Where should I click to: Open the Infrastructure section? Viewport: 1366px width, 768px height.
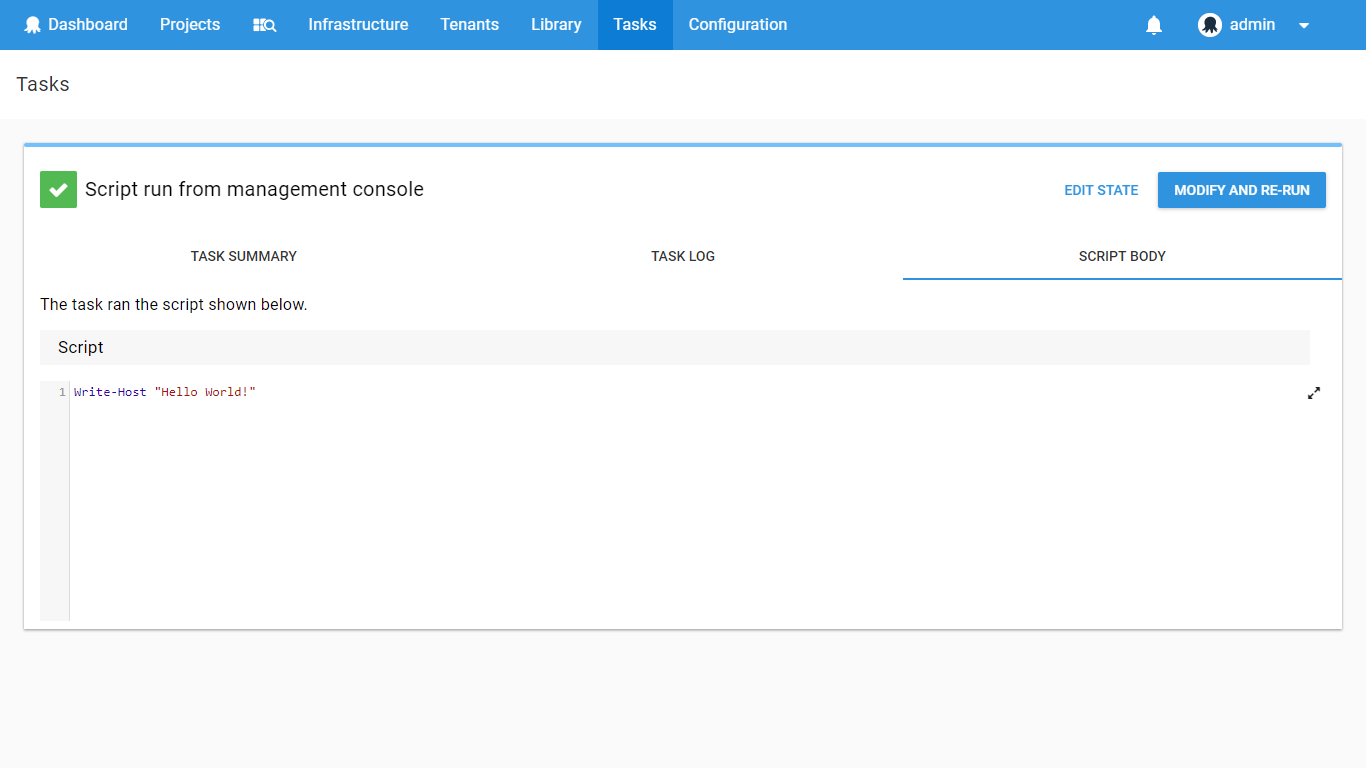[358, 25]
